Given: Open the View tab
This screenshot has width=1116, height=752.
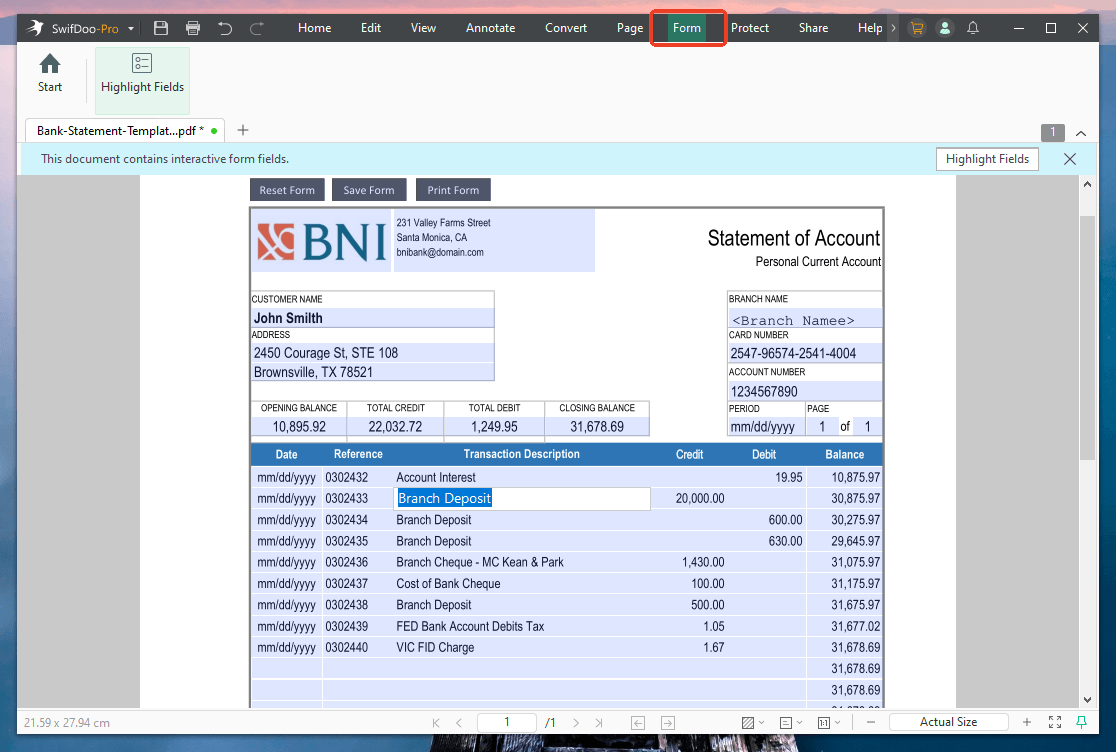Looking at the screenshot, I should pos(423,28).
